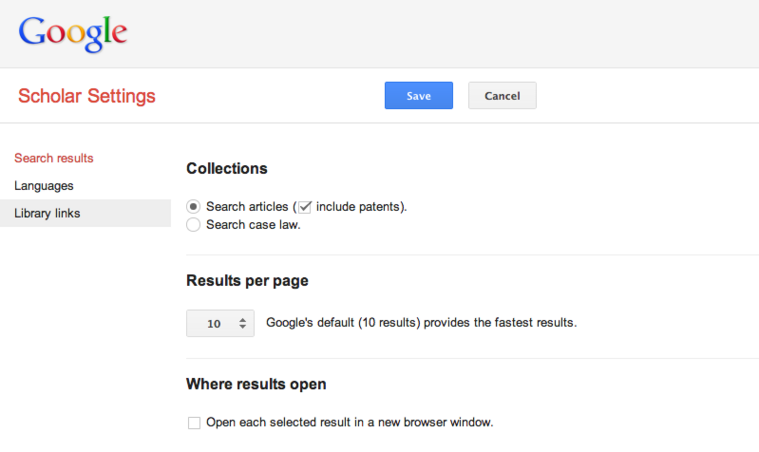The image size is (759, 452).
Task: Enable opening results in a new browser window
Action: pyautogui.click(x=194, y=423)
